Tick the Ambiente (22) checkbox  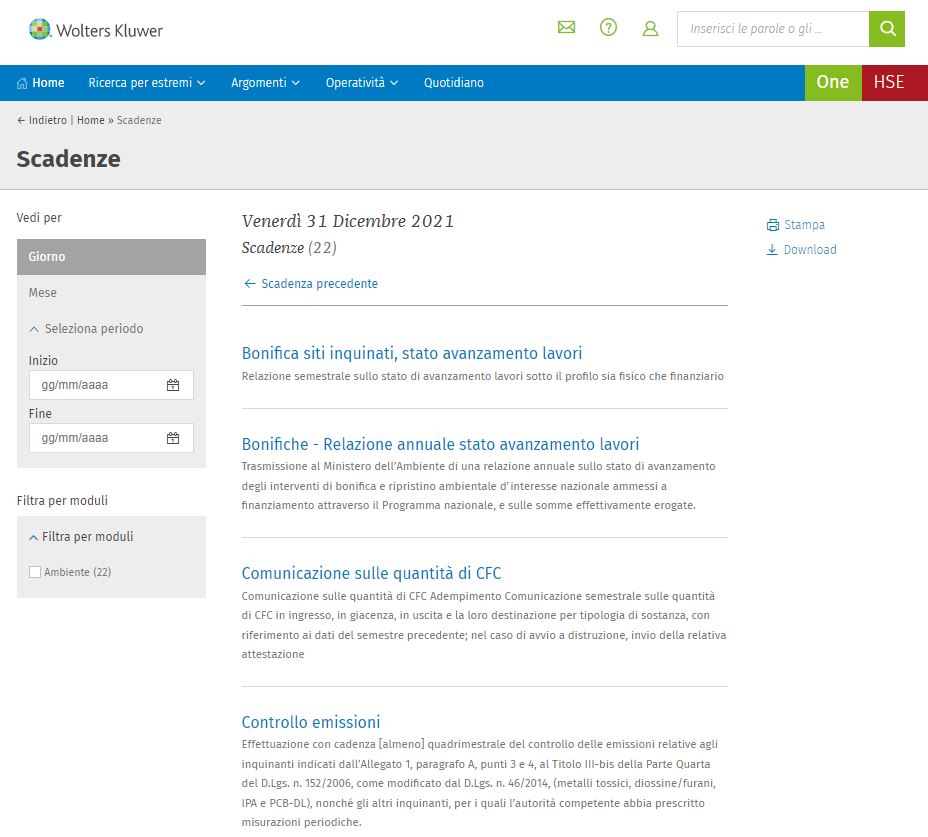pyautogui.click(x=35, y=572)
